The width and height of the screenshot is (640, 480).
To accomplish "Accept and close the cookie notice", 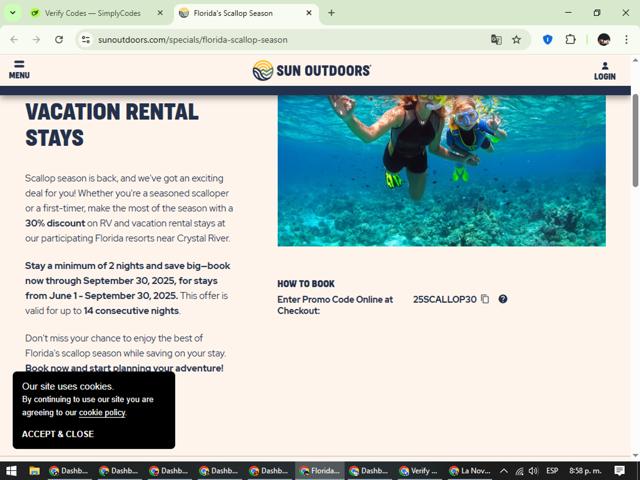I will point(58,434).
